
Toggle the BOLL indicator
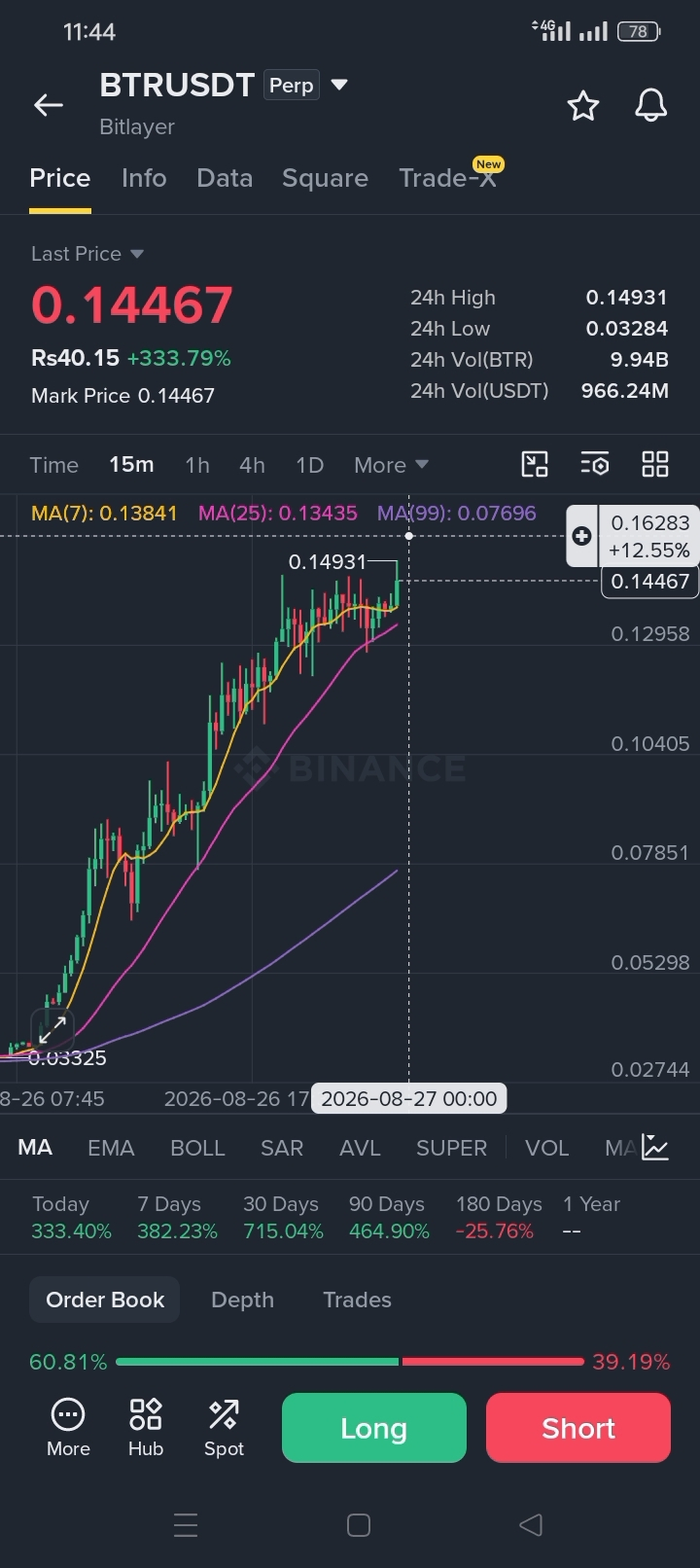coord(197,1148)
